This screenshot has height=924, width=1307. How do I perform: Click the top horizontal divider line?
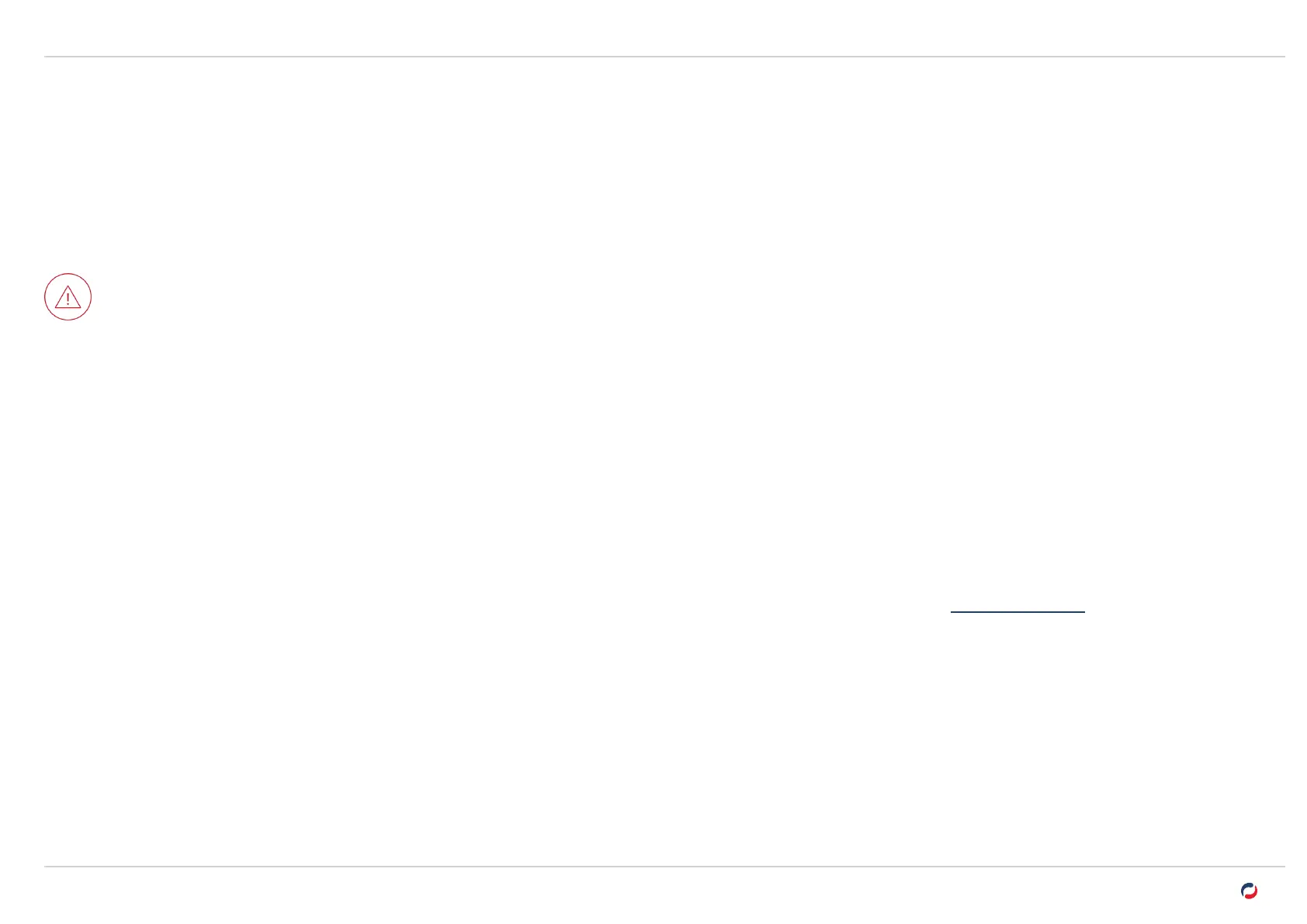(664, 57)
